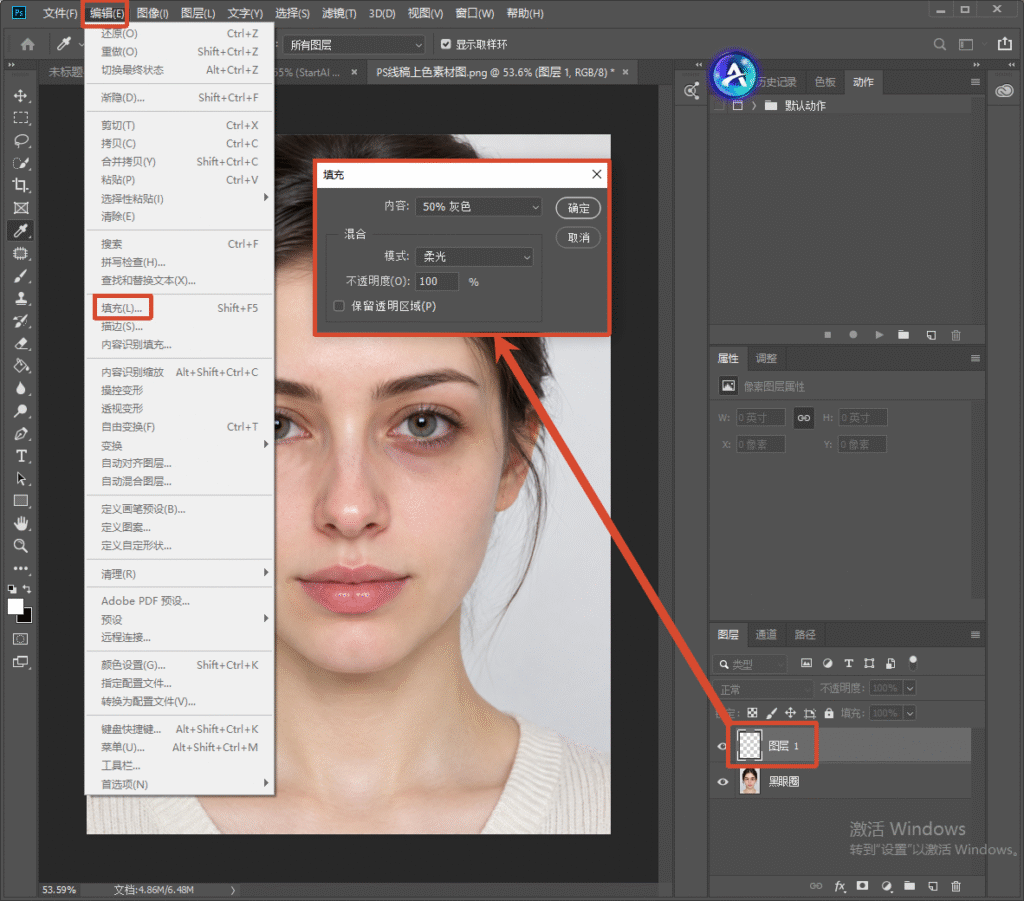
Task: Add a layer mask icon
Action: [x=862, y=886]
